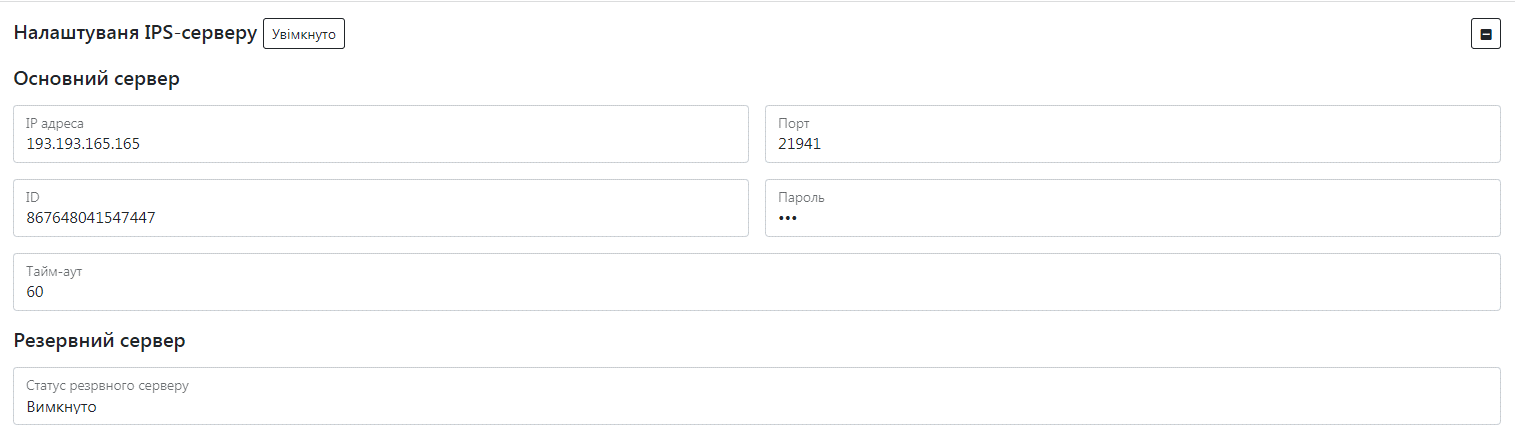This screenshot has height=441, width=1515.
Task: Focus the empty right side of Пароль field
Action: pos(1300,209)
